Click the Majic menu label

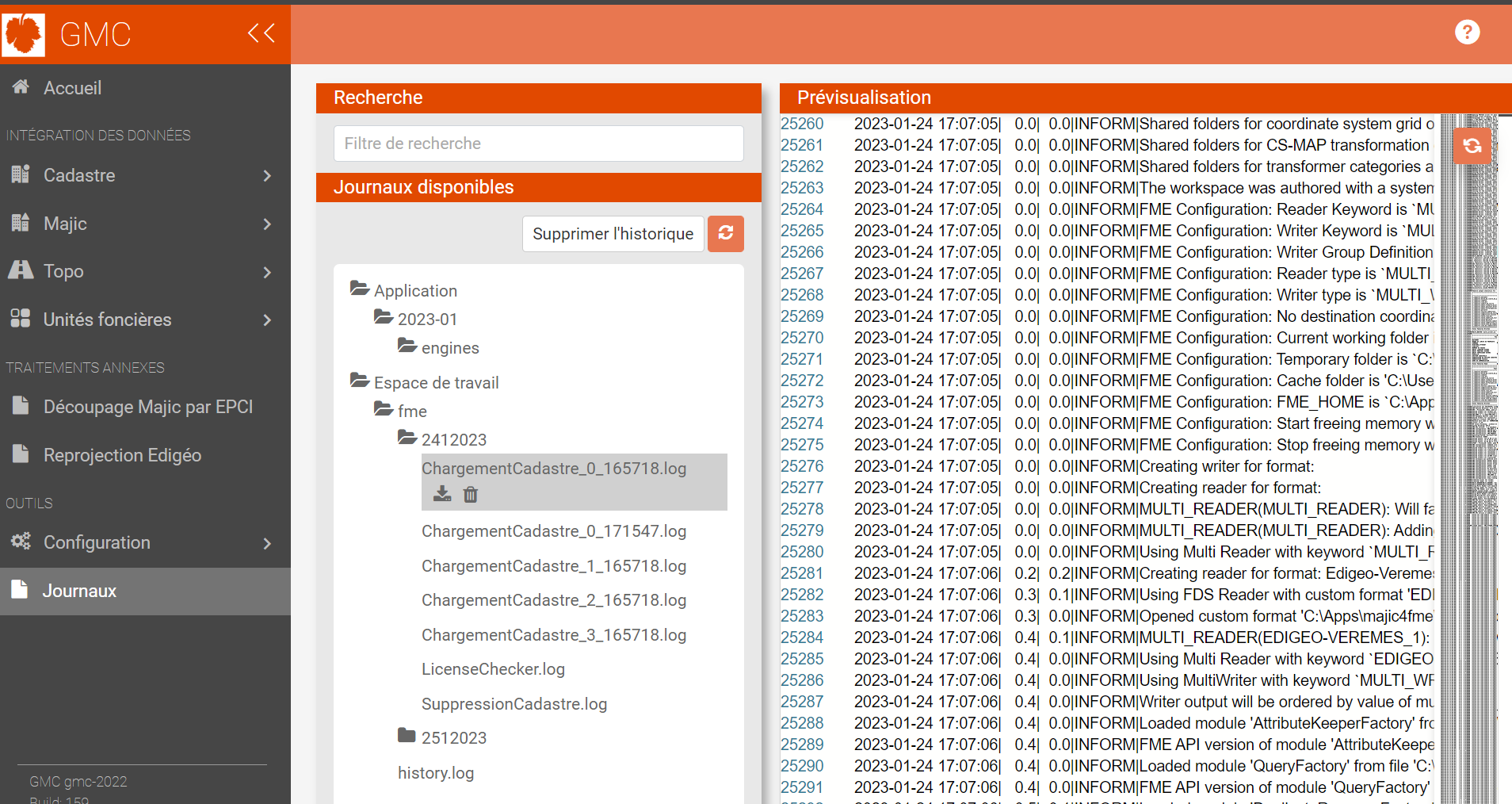click(65, 224)
